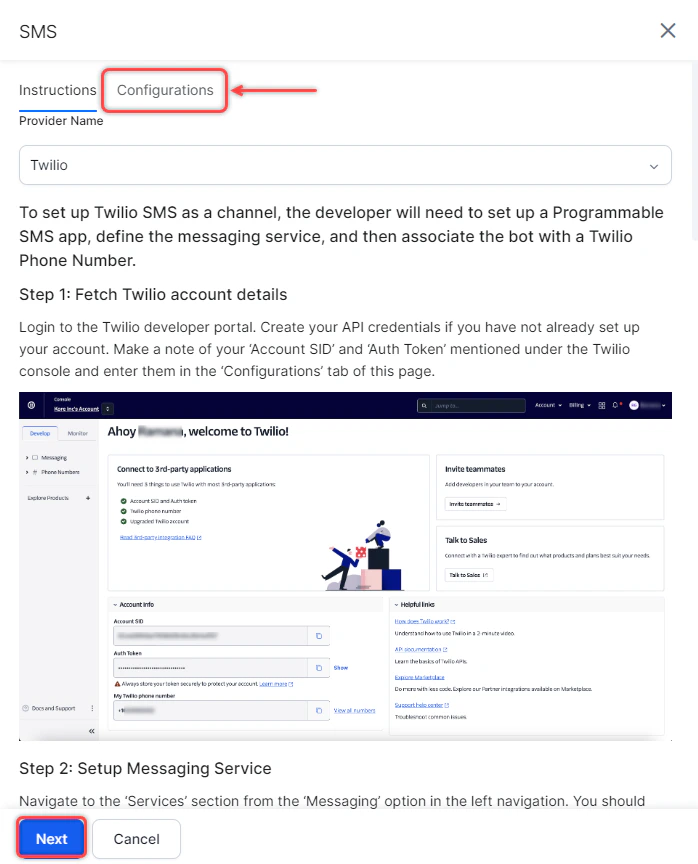Close the SMS dialog with the X
The image size is (698, 864).
(668, 31)
